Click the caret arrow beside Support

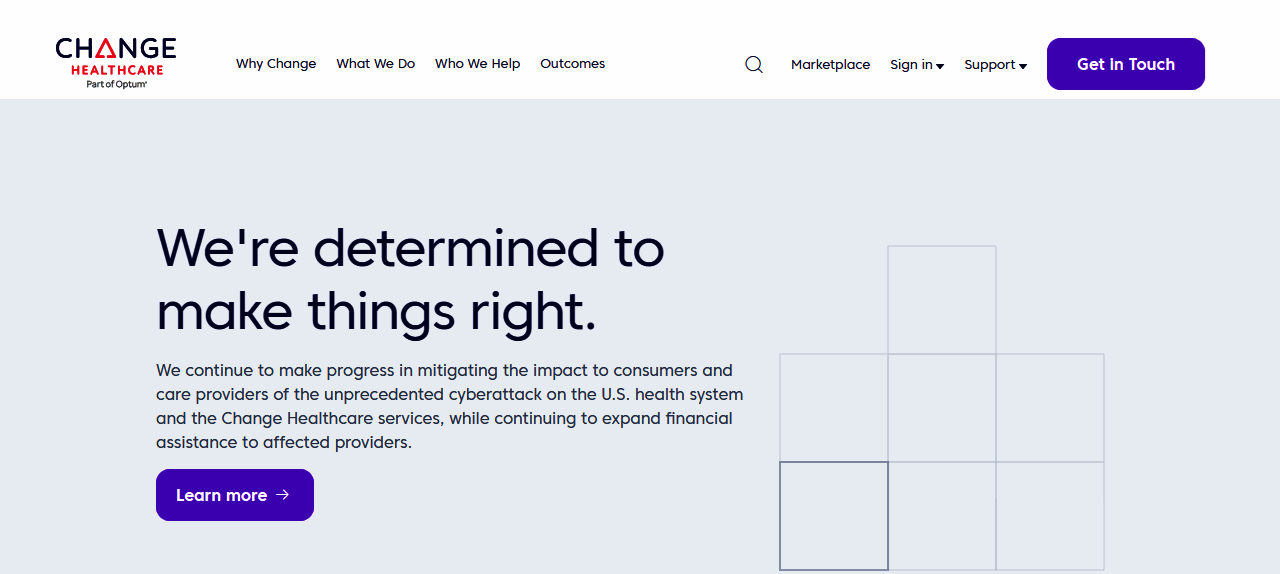1023,66
